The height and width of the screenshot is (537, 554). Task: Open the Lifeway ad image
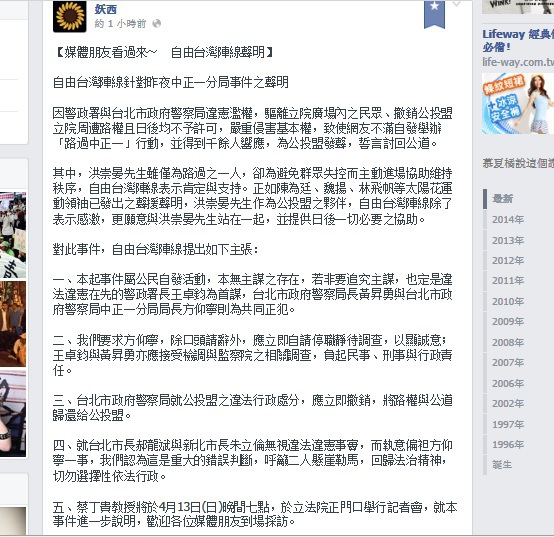coord(518,104)
